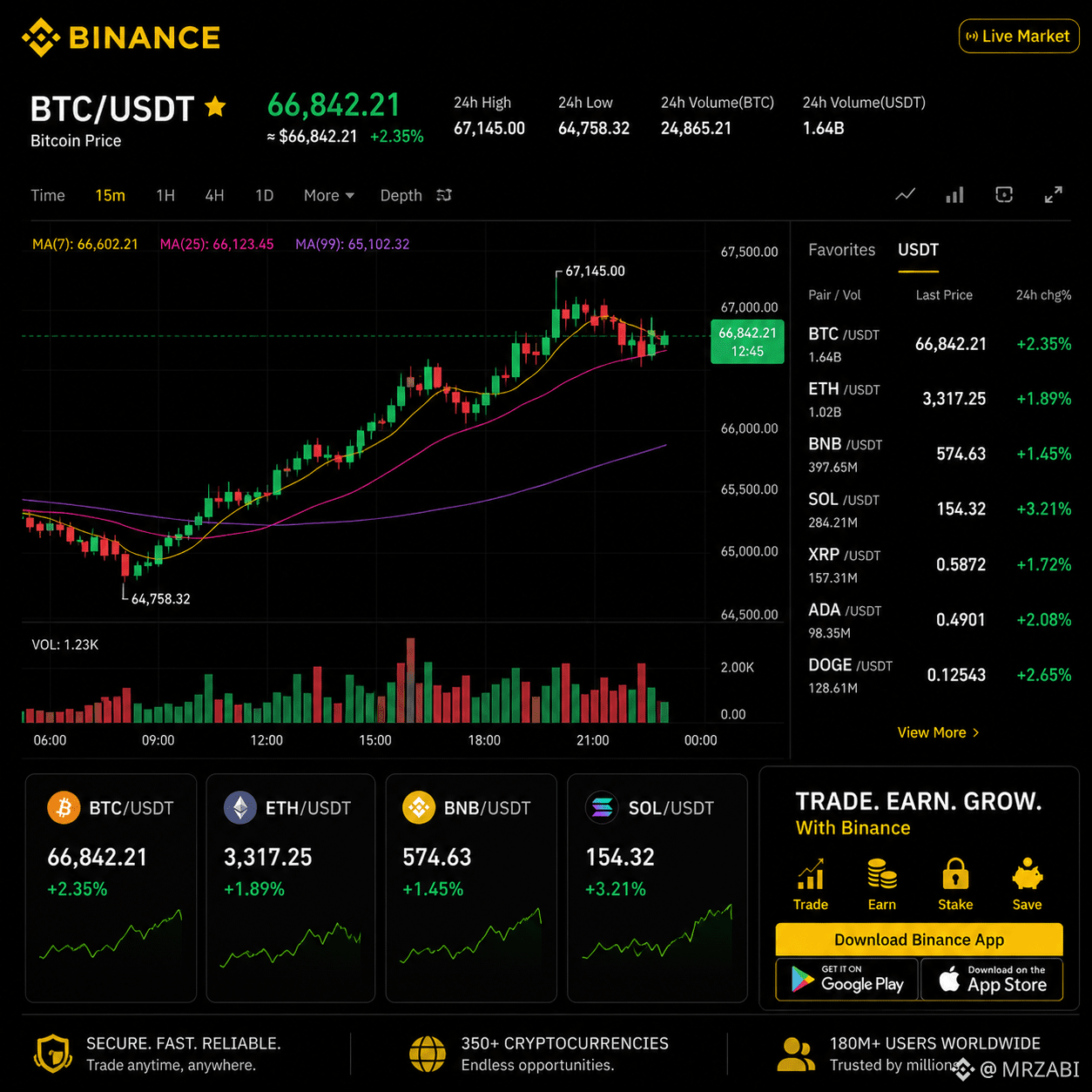This screenshot has width=1092, height=1092.
Task: Switch chart to 4H interval
Action: [x=214, y=196]
